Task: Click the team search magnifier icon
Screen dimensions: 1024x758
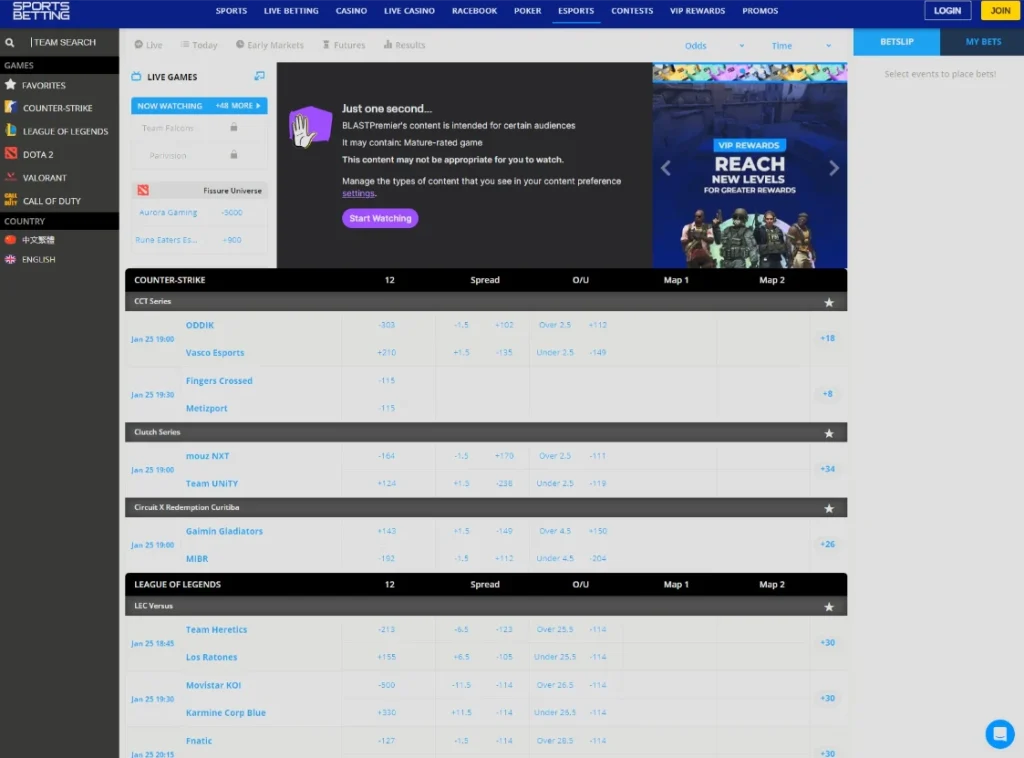Action: point(10,42)
